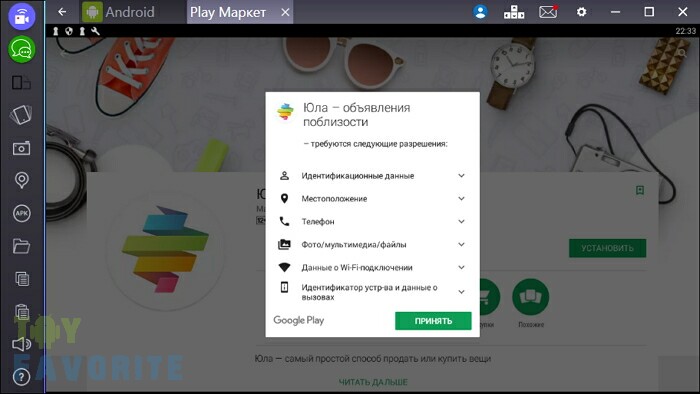
Task: Click 'Фото/мультимедиа/файлы' permission text
Action: (354, 245)
